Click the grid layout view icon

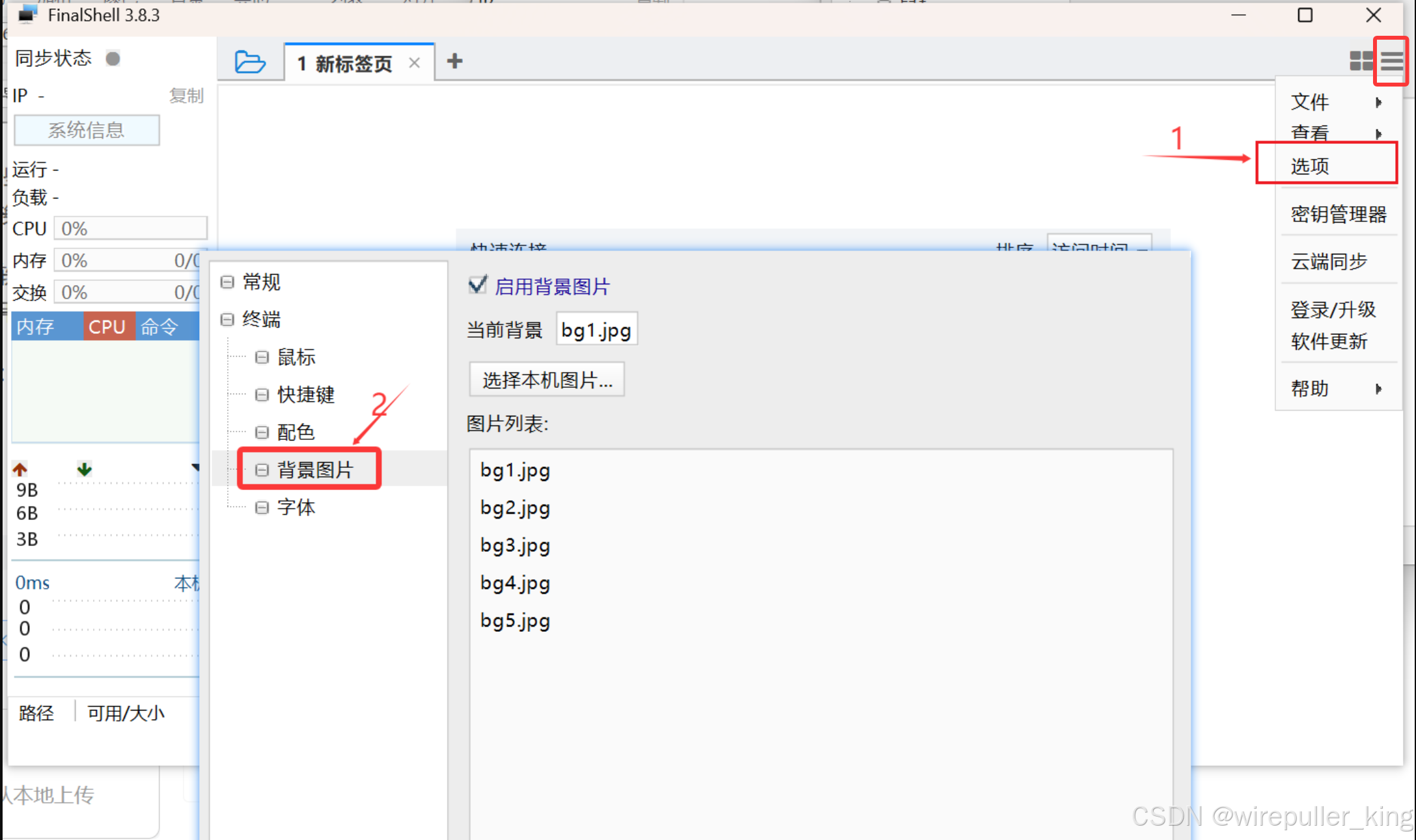coord(1361,61)
